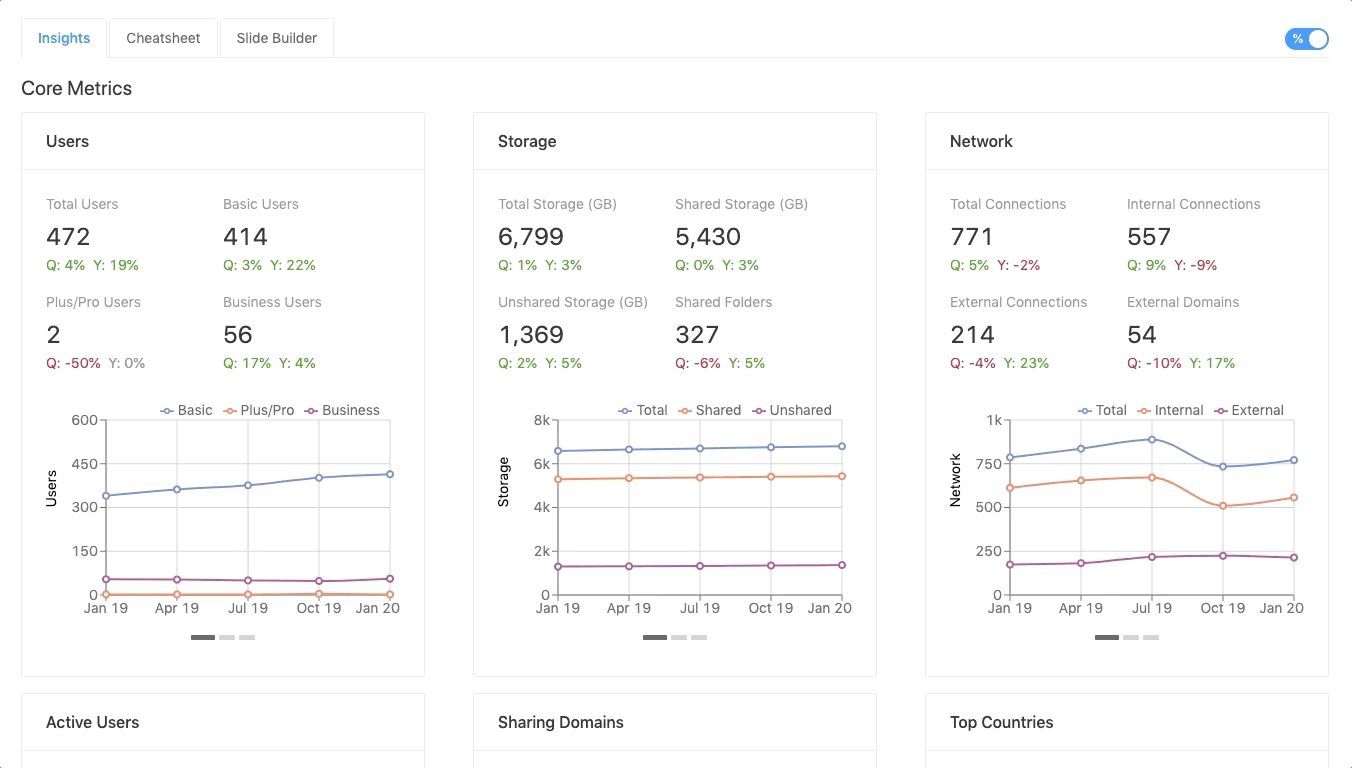Viewport: 1352px width, 768px height.
Task: Switch to the Insights tab
Action: (x=64, y=38)
